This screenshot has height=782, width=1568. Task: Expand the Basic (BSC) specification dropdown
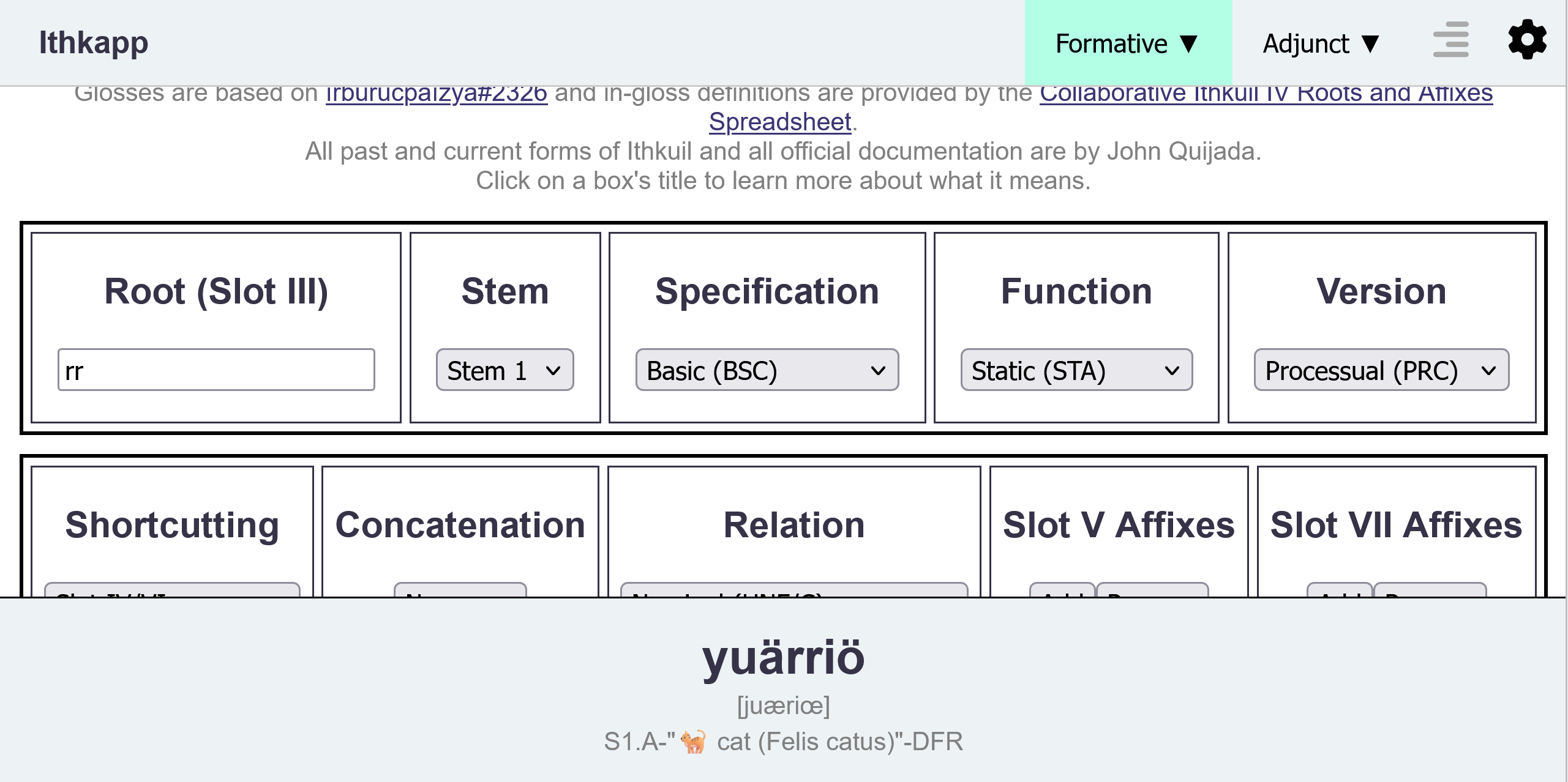coord(767,370)
